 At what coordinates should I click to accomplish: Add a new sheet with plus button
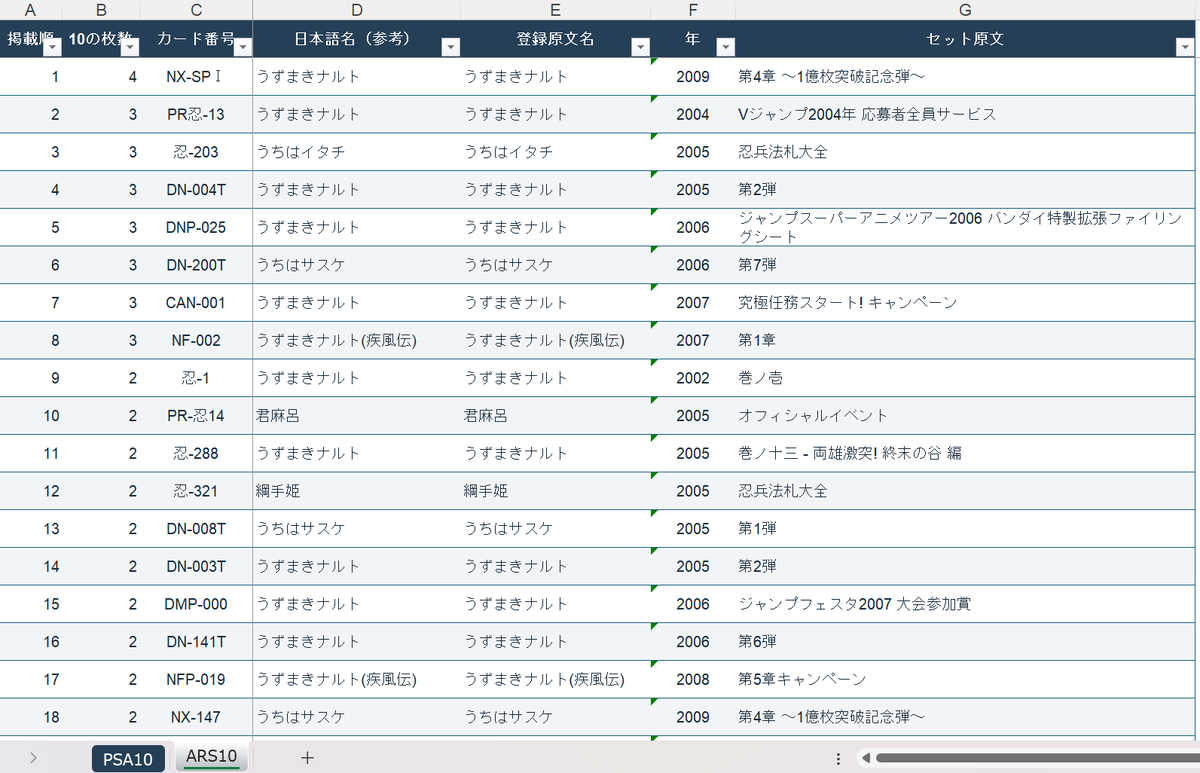coord(307,758)
